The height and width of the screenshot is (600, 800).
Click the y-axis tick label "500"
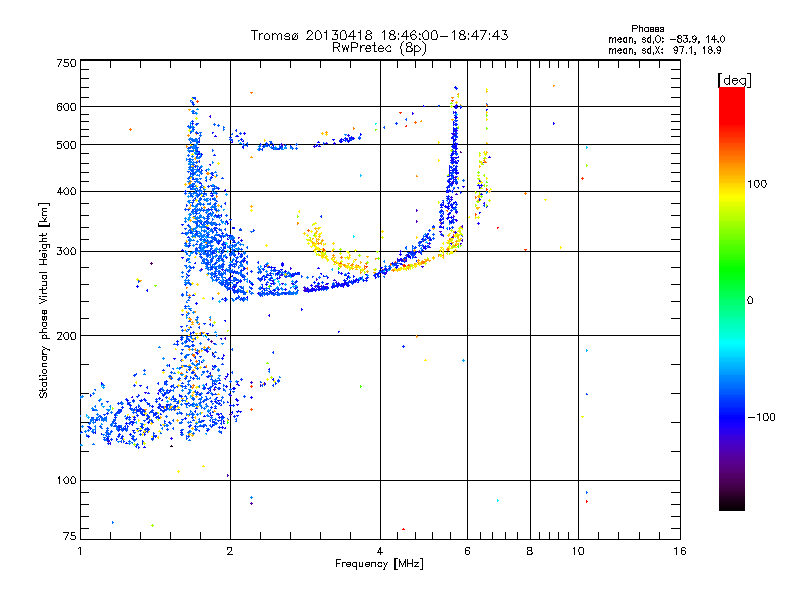[66, 145]
